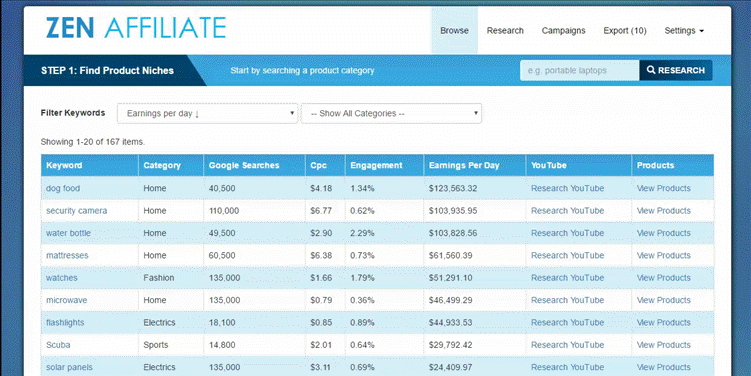
Task: Open the flashlights keyword link
Action: (65, 322)
